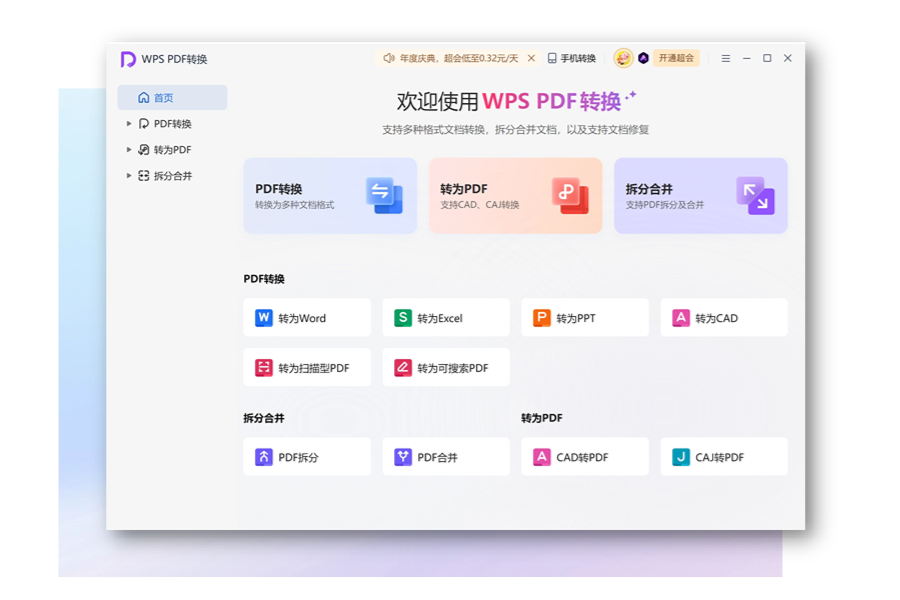
Task: Select 拆分合并 in the sidebar
Action: (x=172, y=176)
